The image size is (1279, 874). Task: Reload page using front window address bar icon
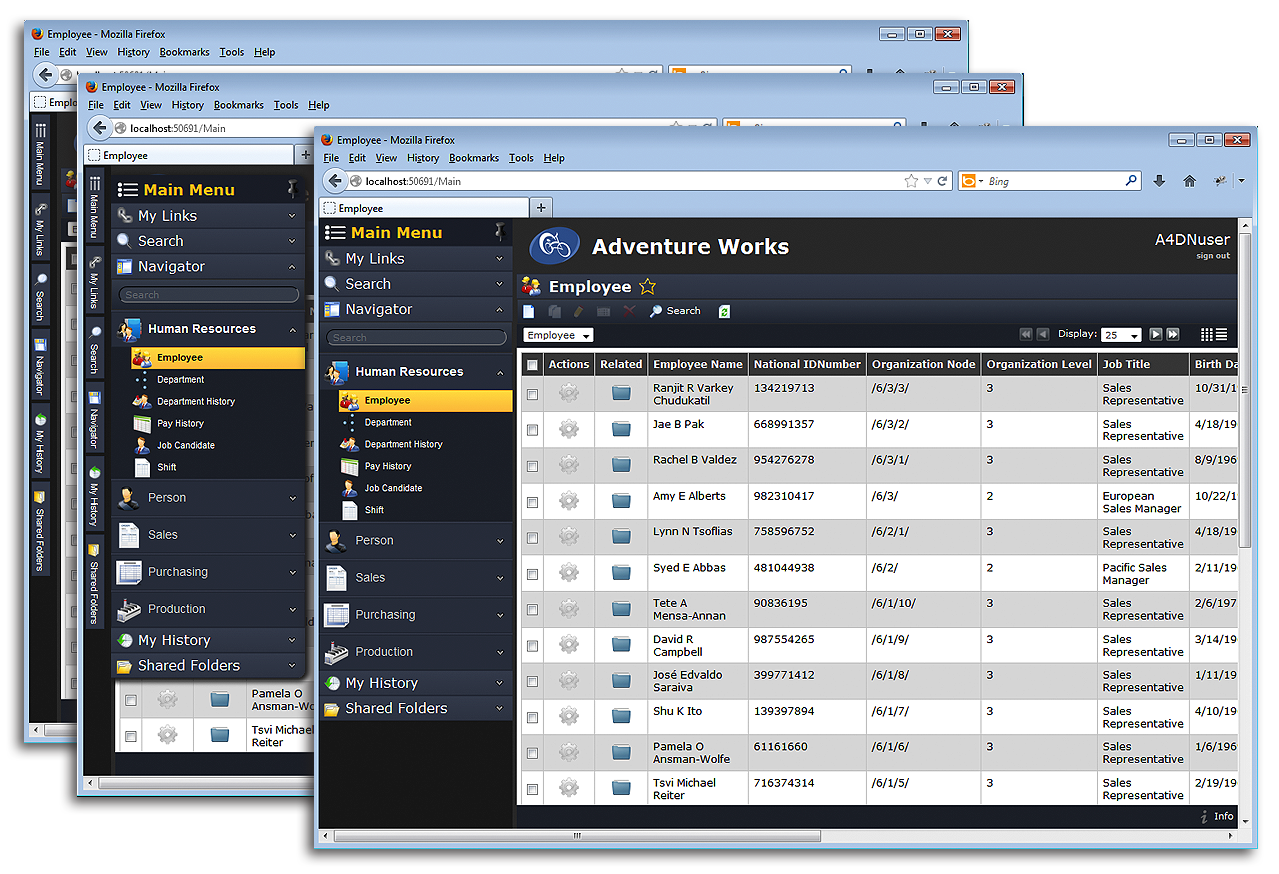[x=942, y=181]
